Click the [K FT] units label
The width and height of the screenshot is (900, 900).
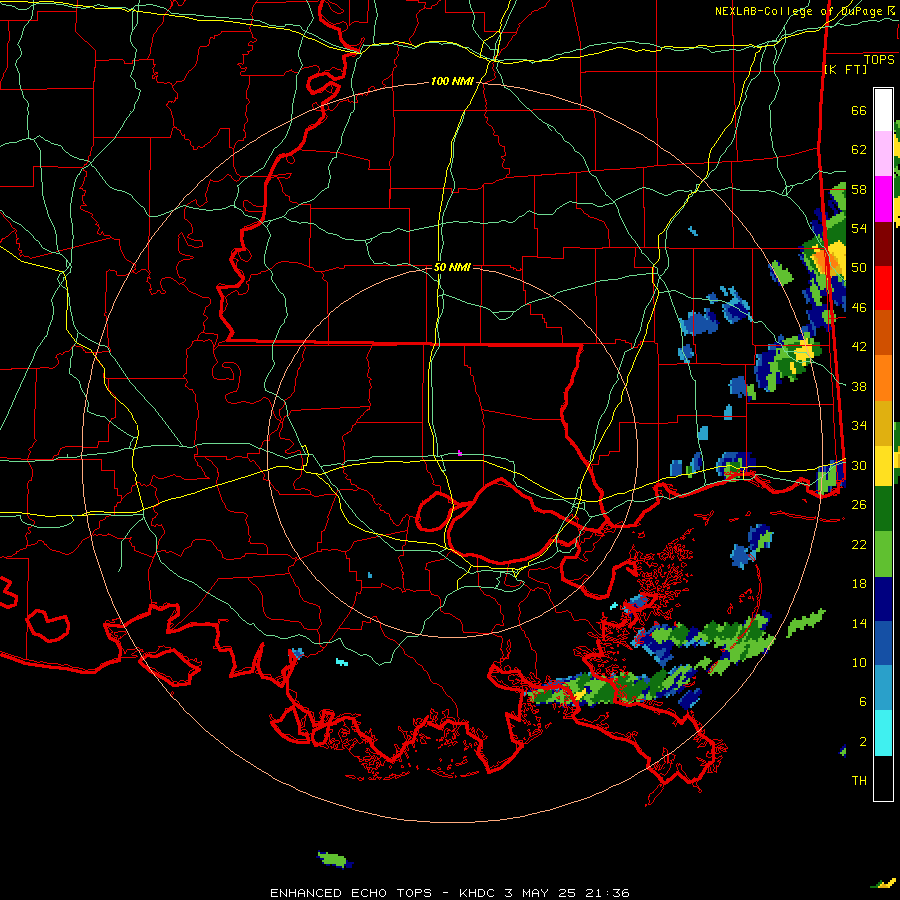click(x=845, y=69)
